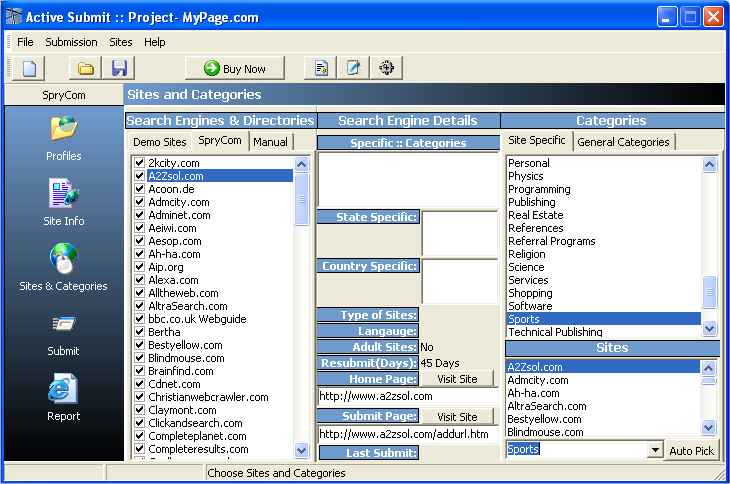730x484 pixels.
Task: Click scroll-up arrow of categories list
Action: pos(710,164)
